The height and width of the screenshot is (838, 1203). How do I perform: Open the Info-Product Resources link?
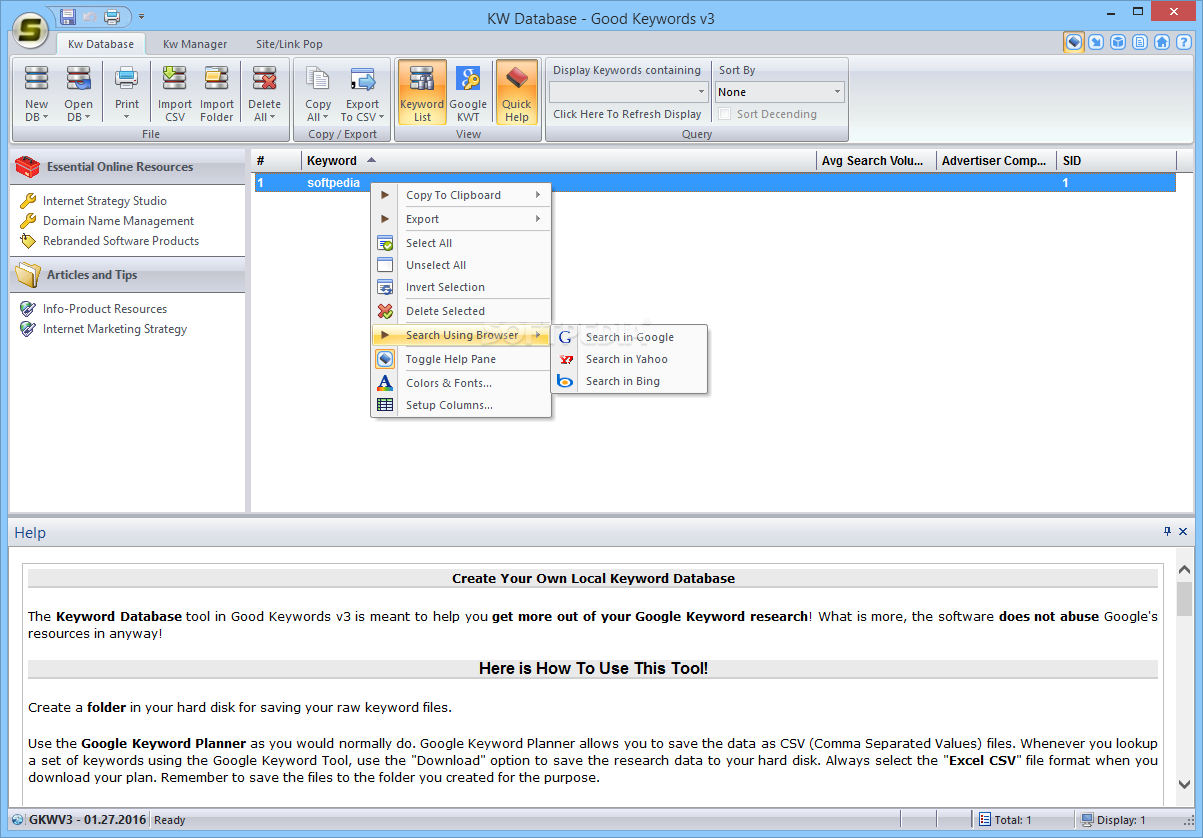(104, 309)
